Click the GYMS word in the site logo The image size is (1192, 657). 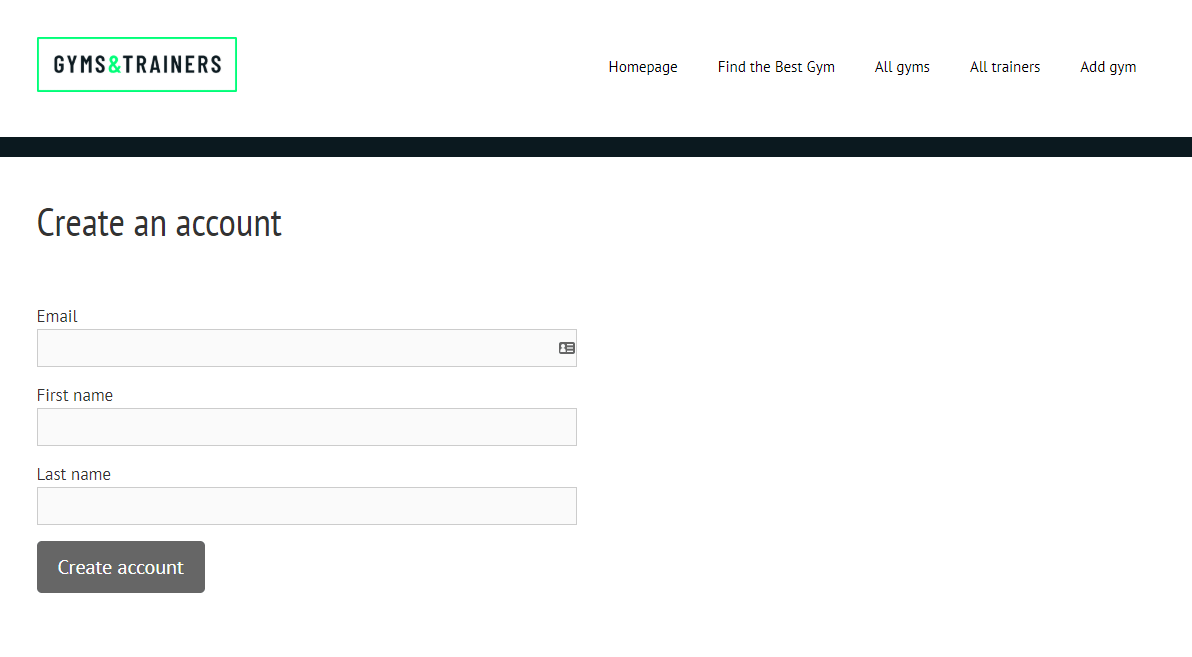pyautogui.click(x=80, y=65)
